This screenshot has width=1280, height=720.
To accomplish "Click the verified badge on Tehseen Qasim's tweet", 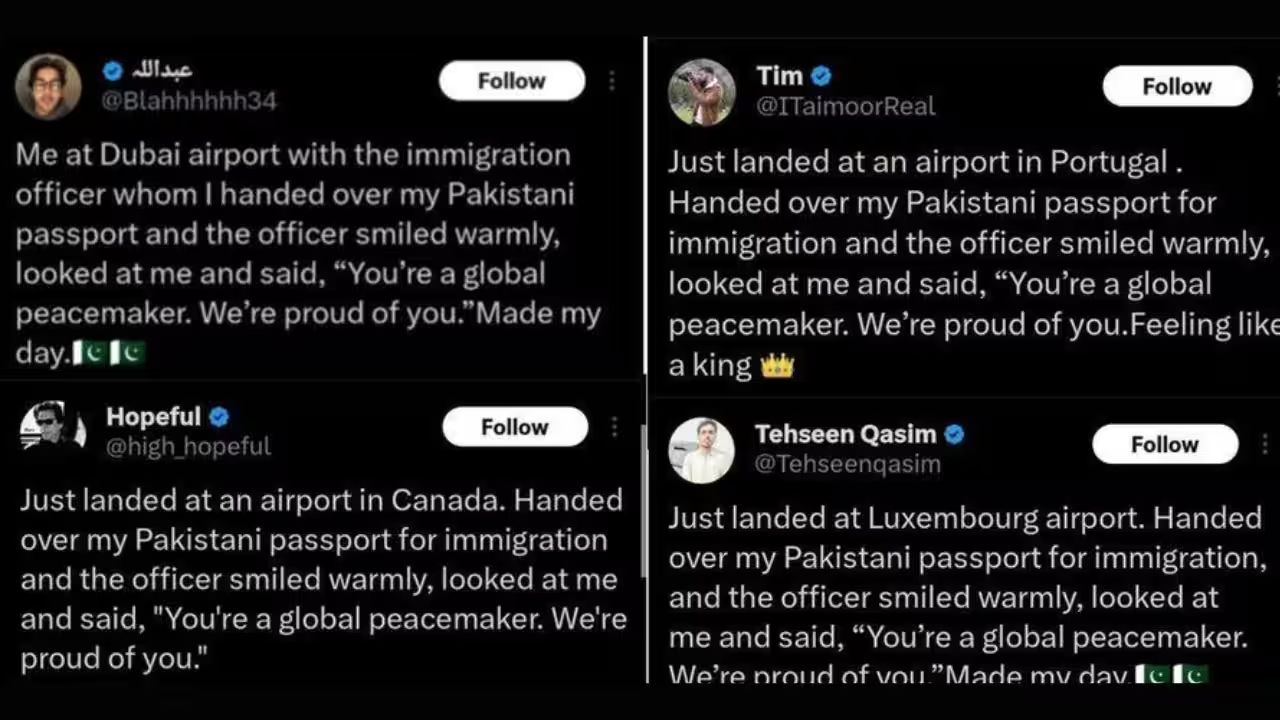I will 953,434.
